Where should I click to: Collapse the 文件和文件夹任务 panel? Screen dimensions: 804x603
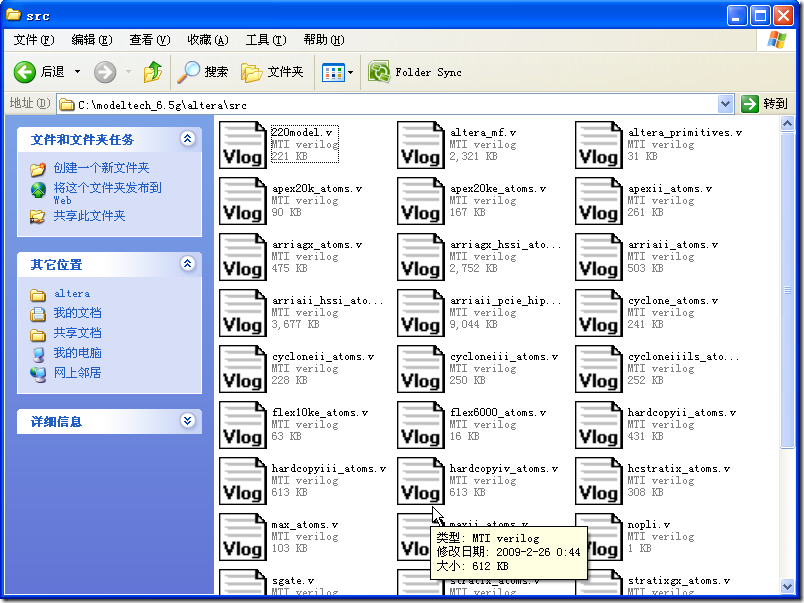point(187,139)
